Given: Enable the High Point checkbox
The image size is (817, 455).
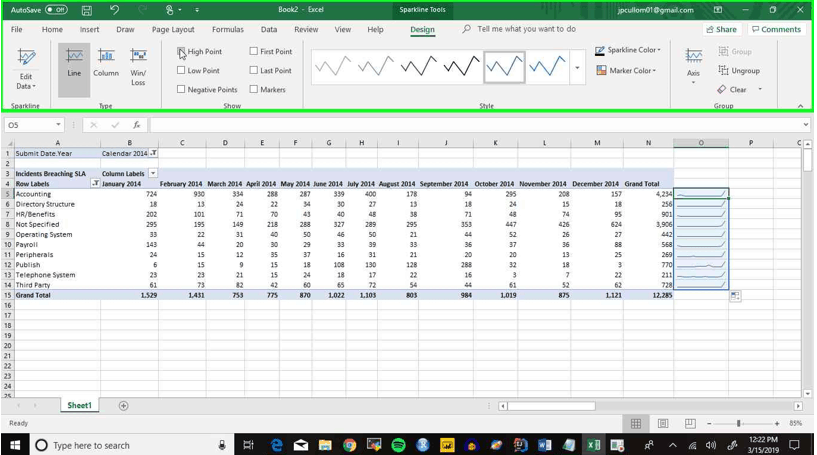Looking at the screenshot, I should pos(181,52).
